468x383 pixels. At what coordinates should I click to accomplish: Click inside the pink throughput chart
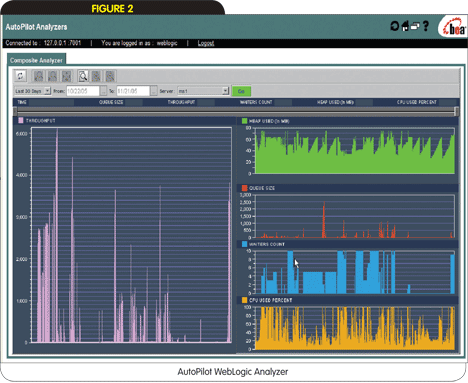click(x=131, y=235)
